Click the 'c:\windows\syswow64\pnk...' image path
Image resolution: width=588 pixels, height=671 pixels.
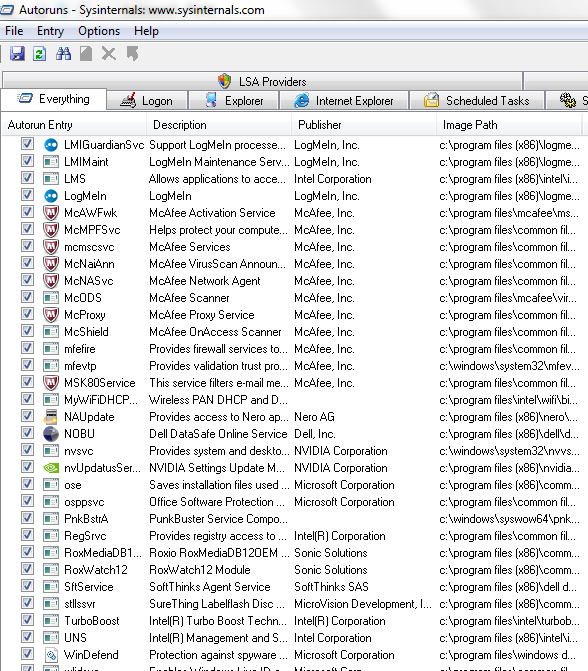pos(509,519)
